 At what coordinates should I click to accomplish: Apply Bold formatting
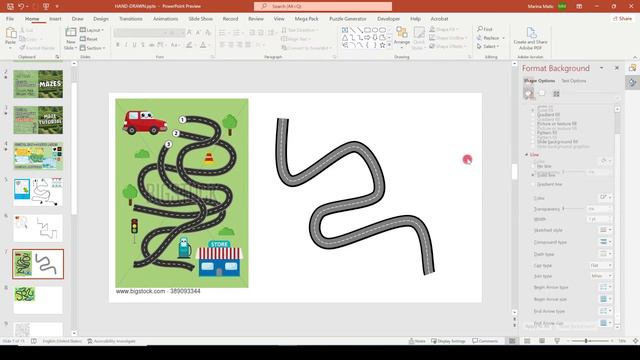[x=118, y=45]
